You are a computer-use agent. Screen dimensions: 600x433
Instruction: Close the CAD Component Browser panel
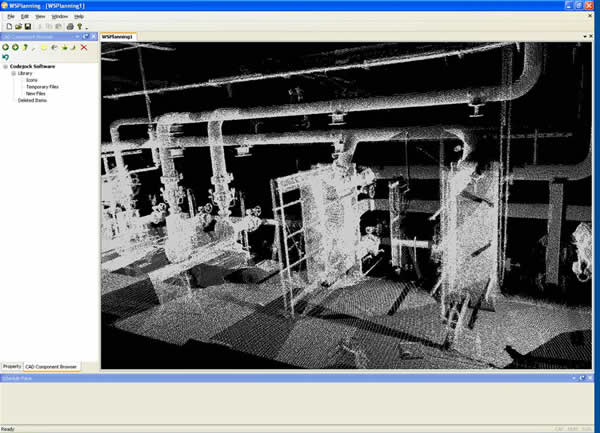pos(94,37)
